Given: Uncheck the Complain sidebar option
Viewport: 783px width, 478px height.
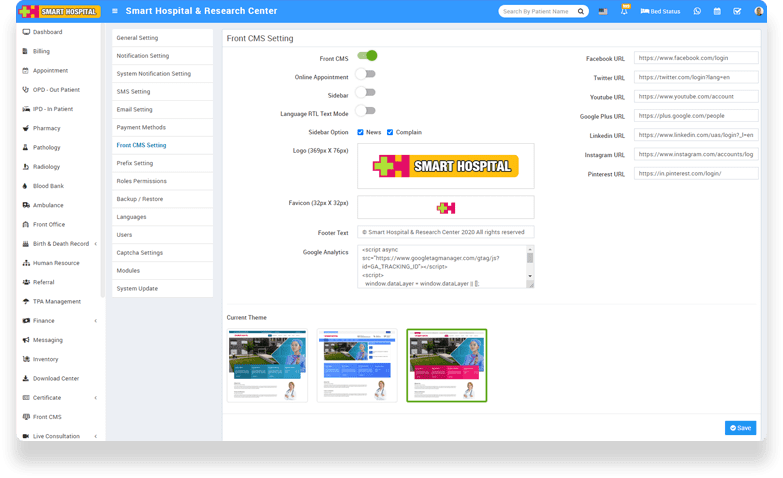Looking at the screenshot, I should 390,132.
